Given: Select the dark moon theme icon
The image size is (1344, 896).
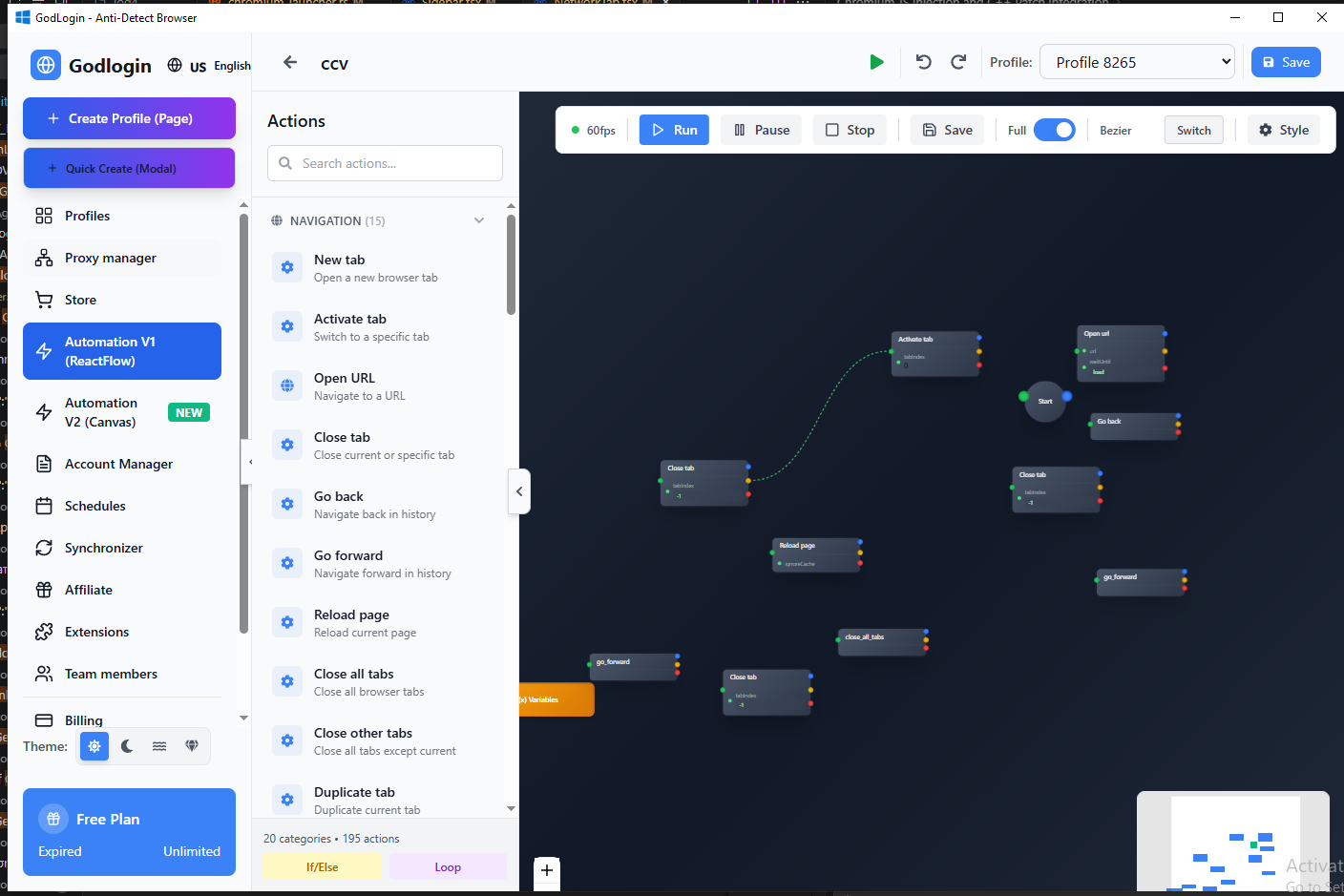Looking at the screenshot, I should pos(127,746).
